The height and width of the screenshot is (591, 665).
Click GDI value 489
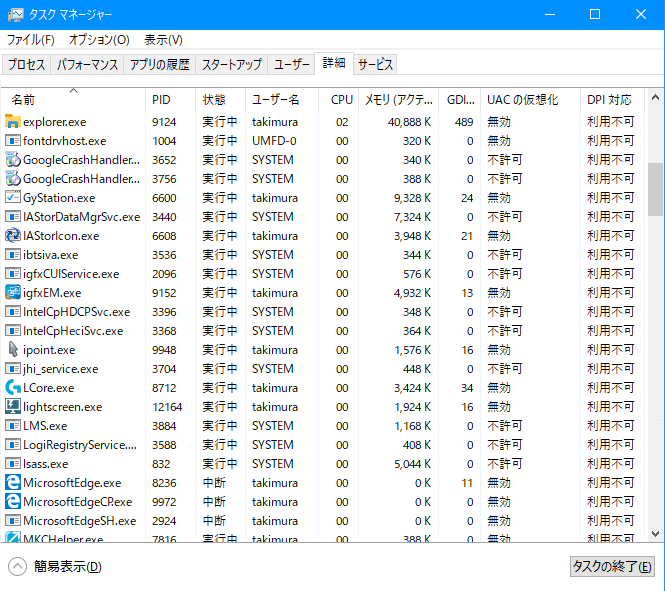pos(464,122)
